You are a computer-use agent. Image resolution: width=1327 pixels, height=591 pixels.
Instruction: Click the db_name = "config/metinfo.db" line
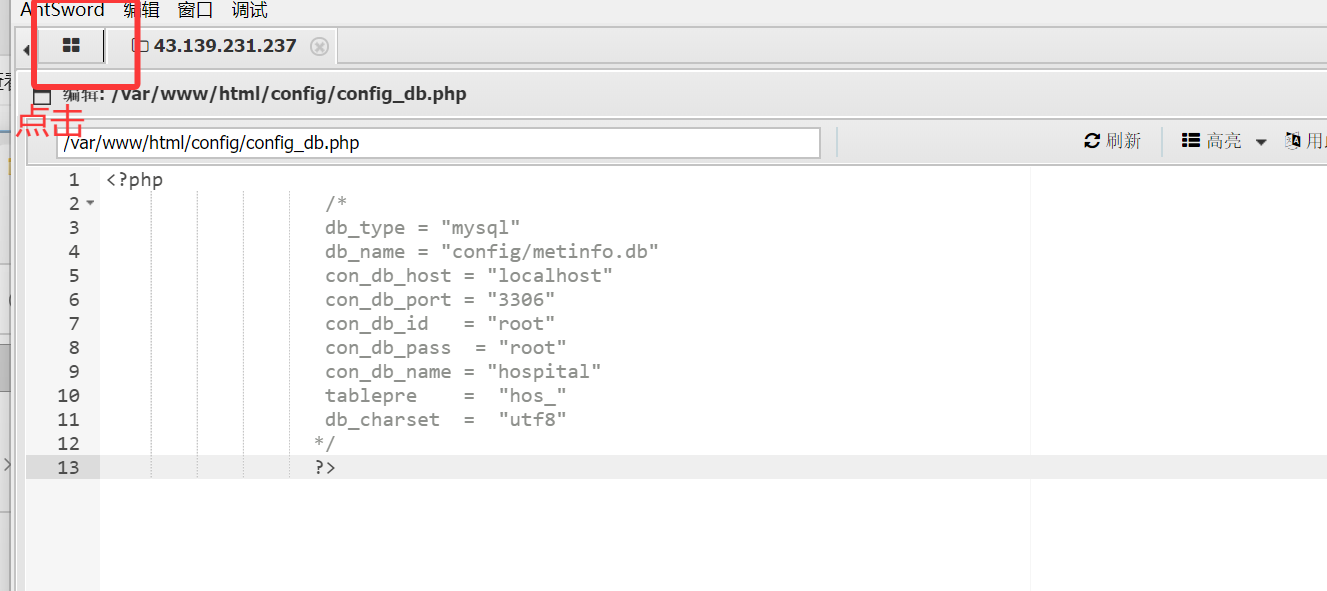pyautogui.click(x=492, y=251)
